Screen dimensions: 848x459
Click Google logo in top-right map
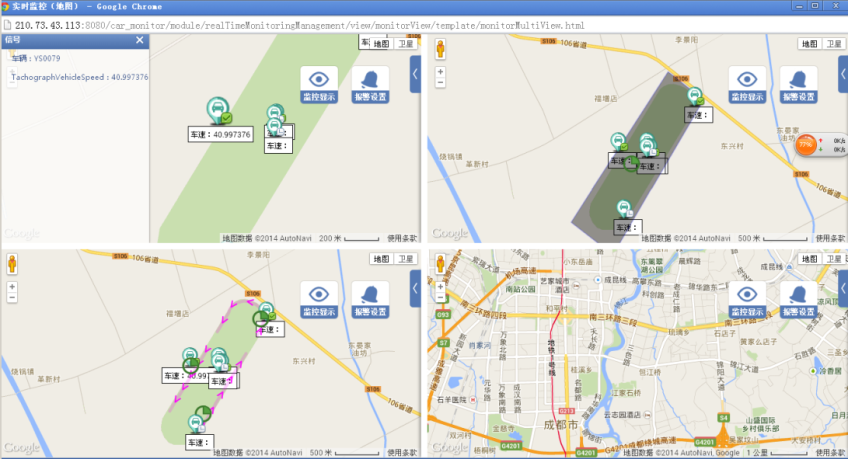coord(450,233)
